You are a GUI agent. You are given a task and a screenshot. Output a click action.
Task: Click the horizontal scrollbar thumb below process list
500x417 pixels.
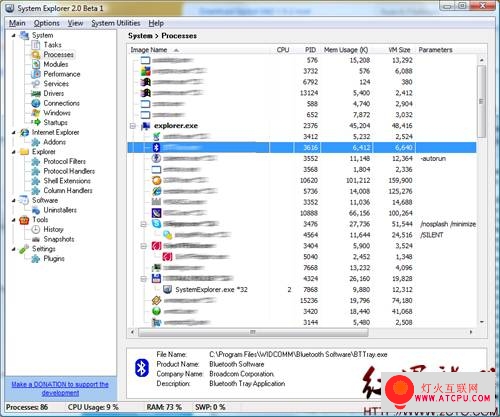(x=253, y=332)
